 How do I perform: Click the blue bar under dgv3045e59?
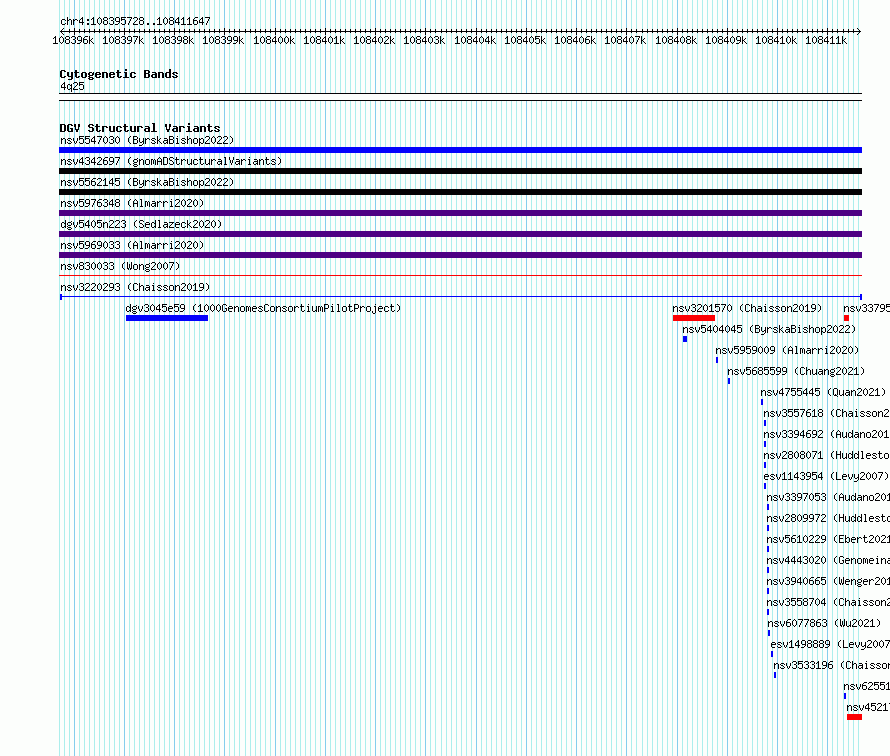tap(167, 318)
